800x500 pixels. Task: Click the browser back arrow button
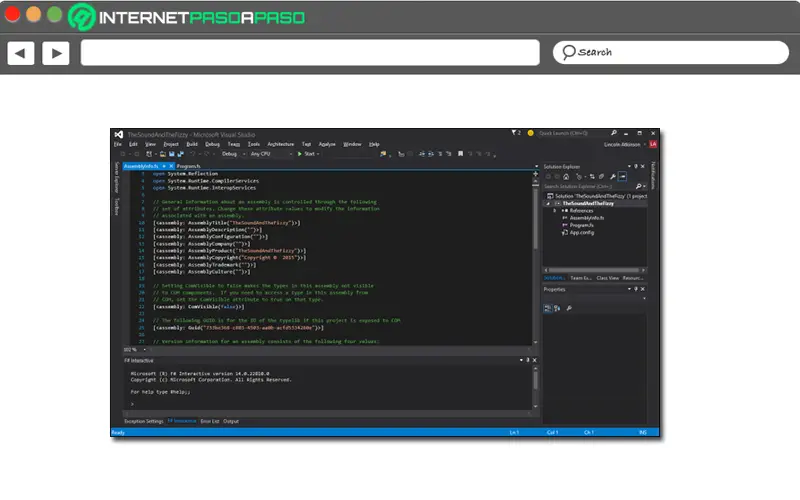(21, 53)
